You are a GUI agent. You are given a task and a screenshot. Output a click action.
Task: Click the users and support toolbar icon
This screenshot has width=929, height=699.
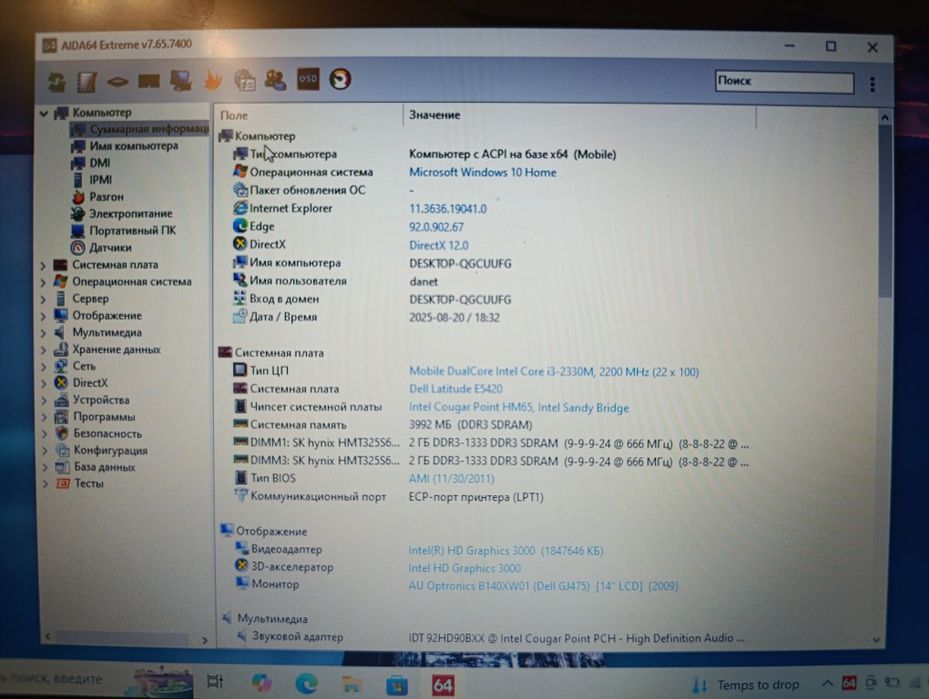tap(276, 79)
